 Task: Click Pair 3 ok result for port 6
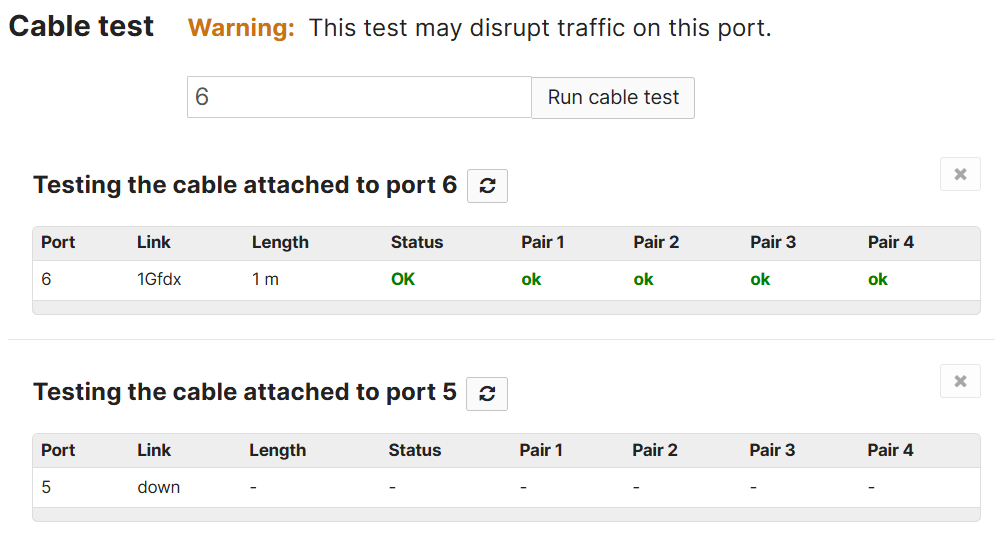[760, 280]
